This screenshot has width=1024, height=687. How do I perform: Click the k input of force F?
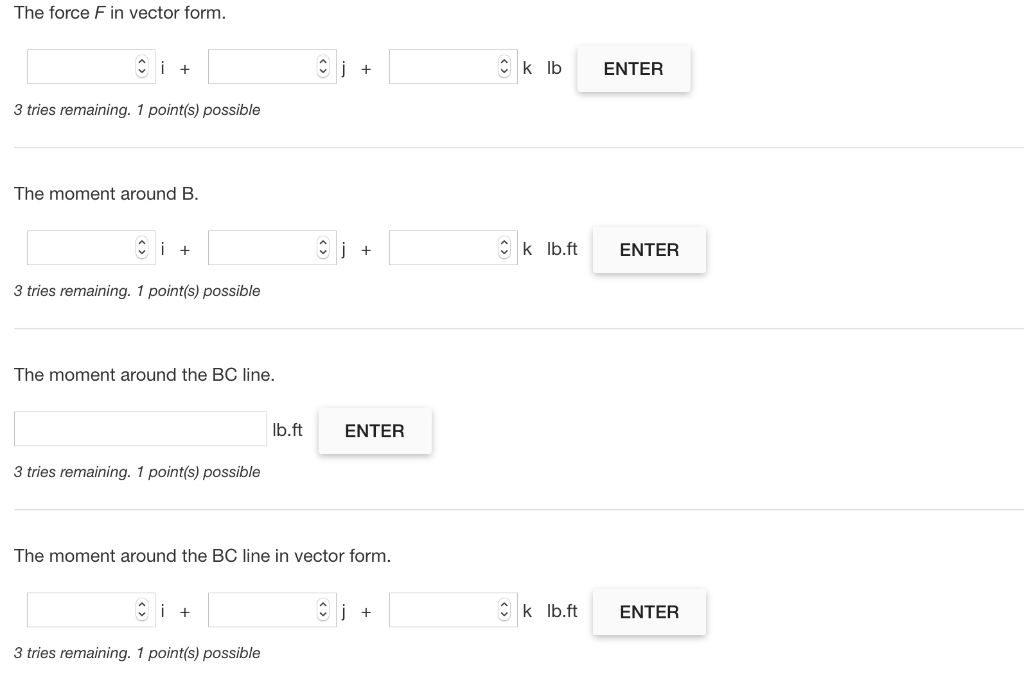tap(440, 66)
